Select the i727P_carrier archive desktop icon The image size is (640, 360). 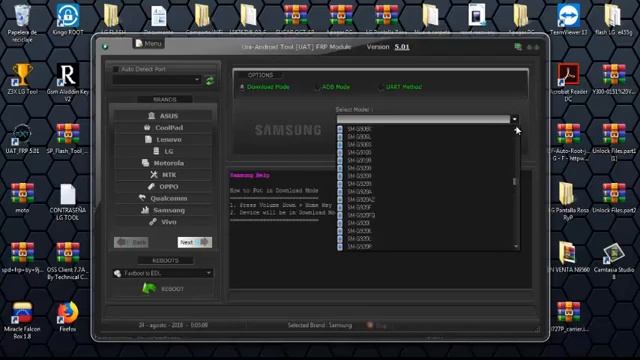[569, 317]
